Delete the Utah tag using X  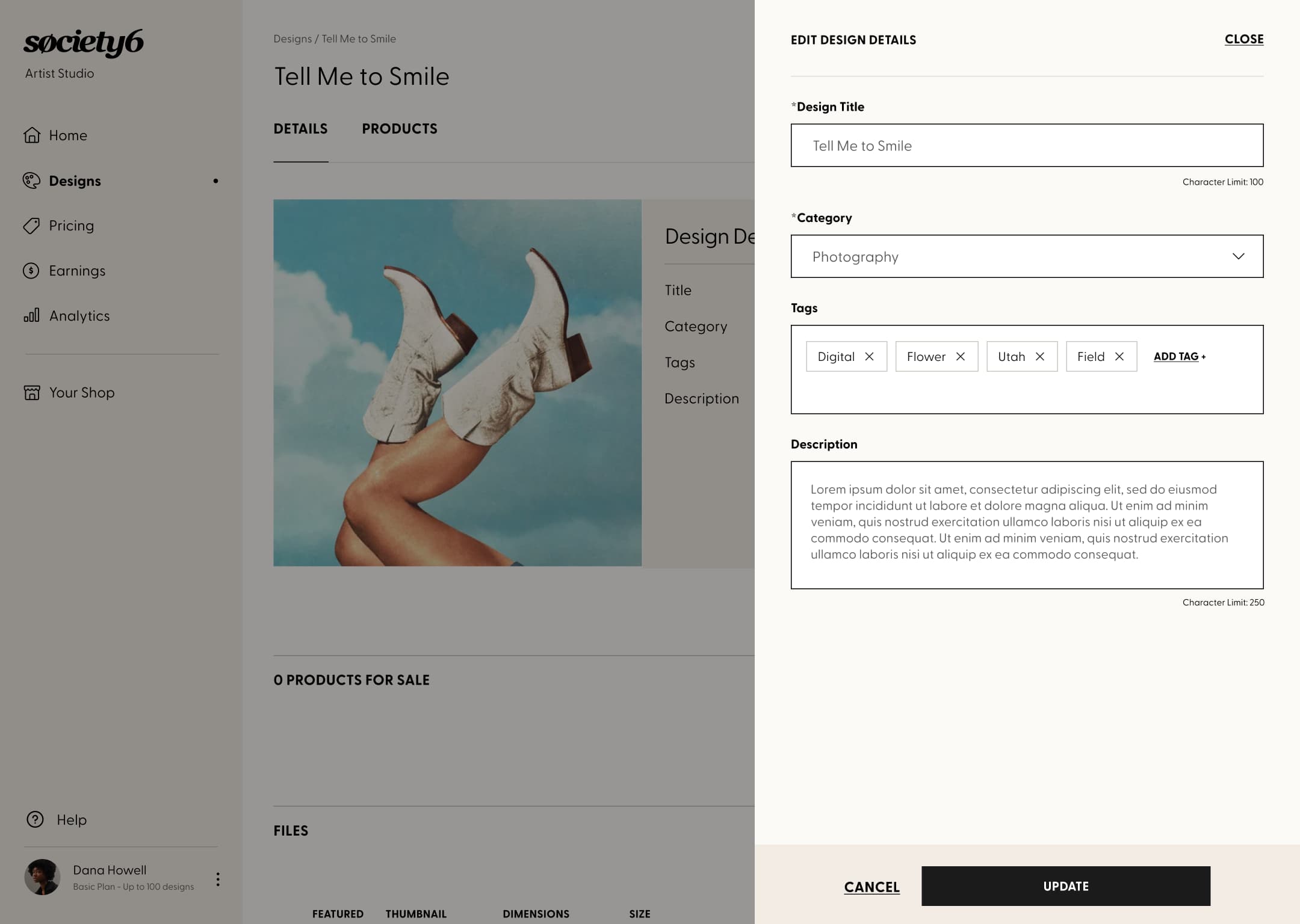[1040, 357]
